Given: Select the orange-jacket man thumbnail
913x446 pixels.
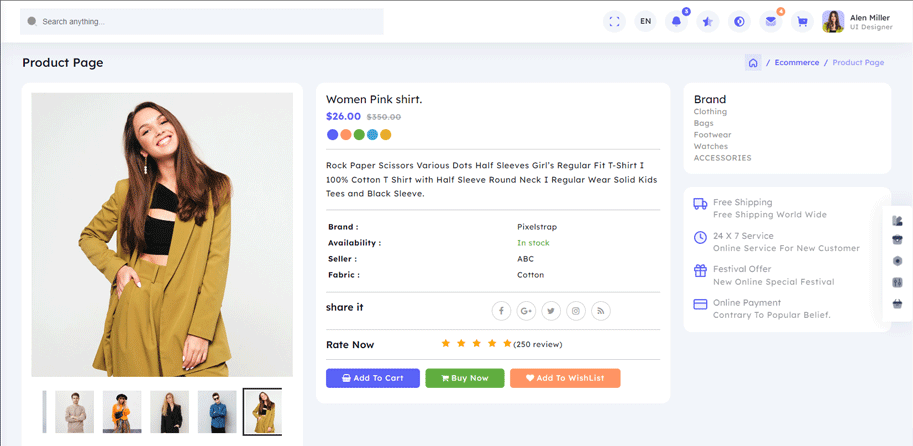Looking at the screenshot, I should pyautogui.click(x=122, y=411).
